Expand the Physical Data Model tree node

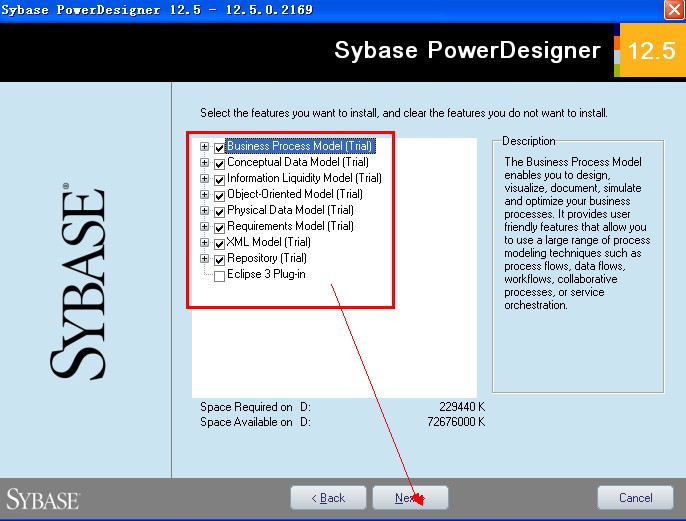click(x=204, y=210)
